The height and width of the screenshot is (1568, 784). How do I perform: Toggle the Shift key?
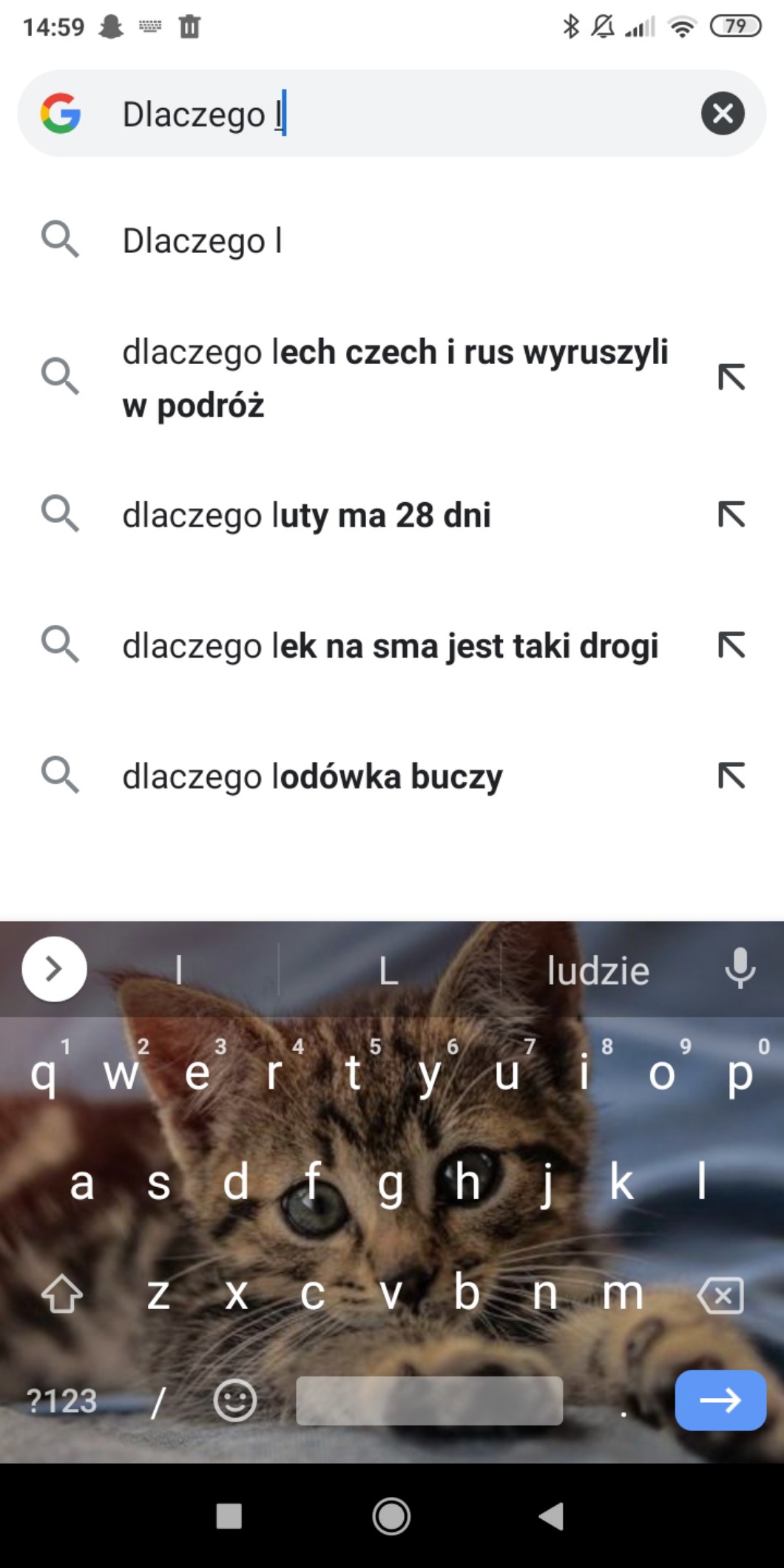pos(62,1295)
